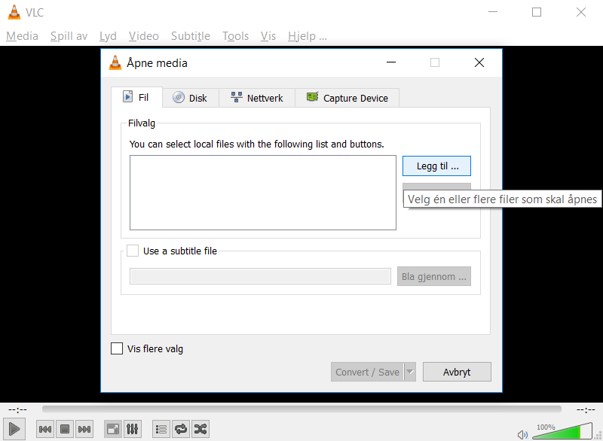Screen dimensions: 603x441
Task: Adjust the volume slider at 100%
Action: click(562, 431)
